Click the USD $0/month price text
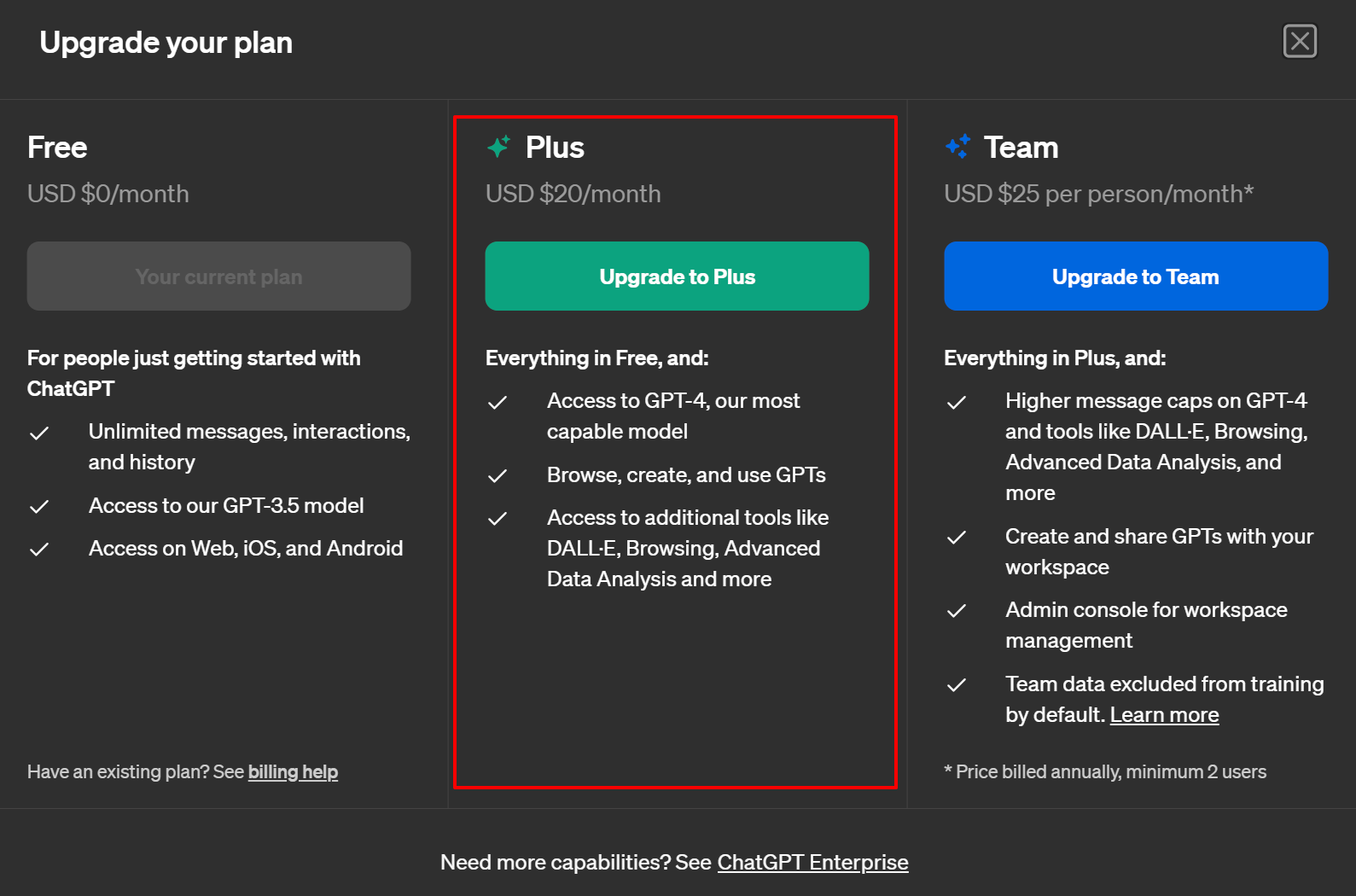This screenshot has width=1356, height=896. (108, 194)
